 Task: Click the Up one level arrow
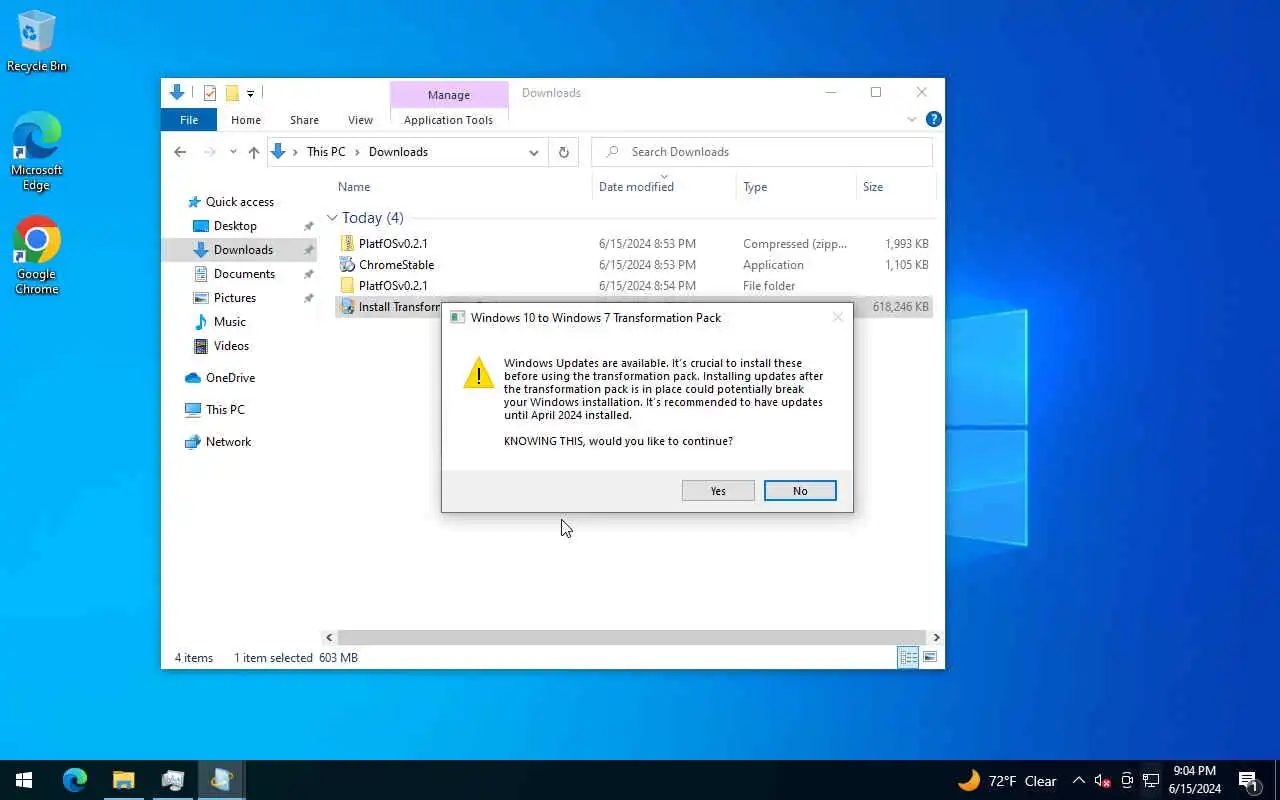[x=254, y=152]
